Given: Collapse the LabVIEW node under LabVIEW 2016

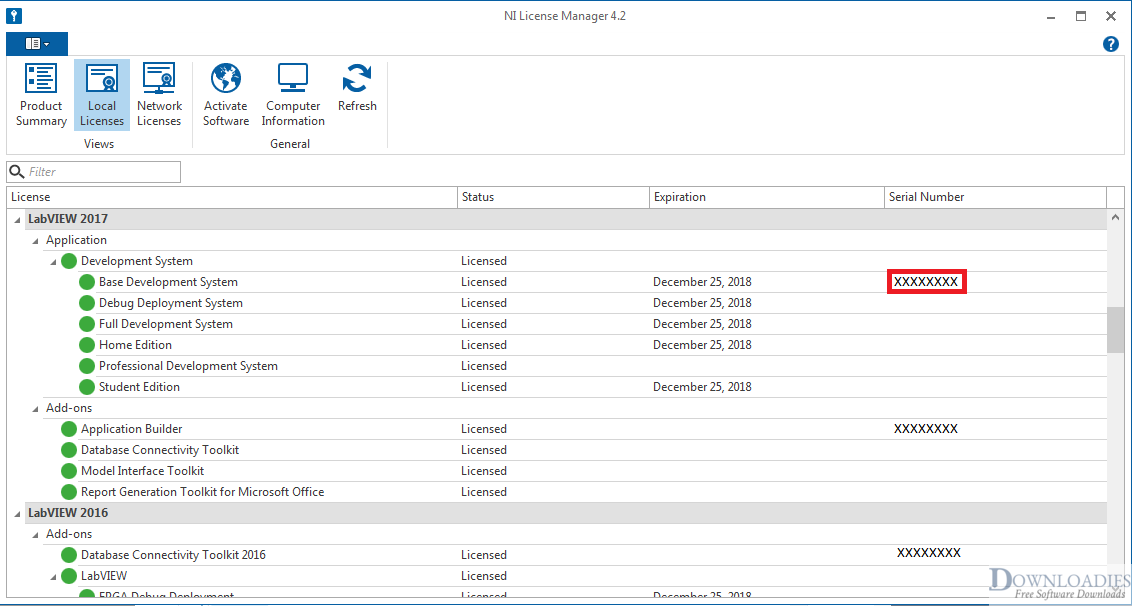Looking at the screenshot, I should click(x=53, y=576).
